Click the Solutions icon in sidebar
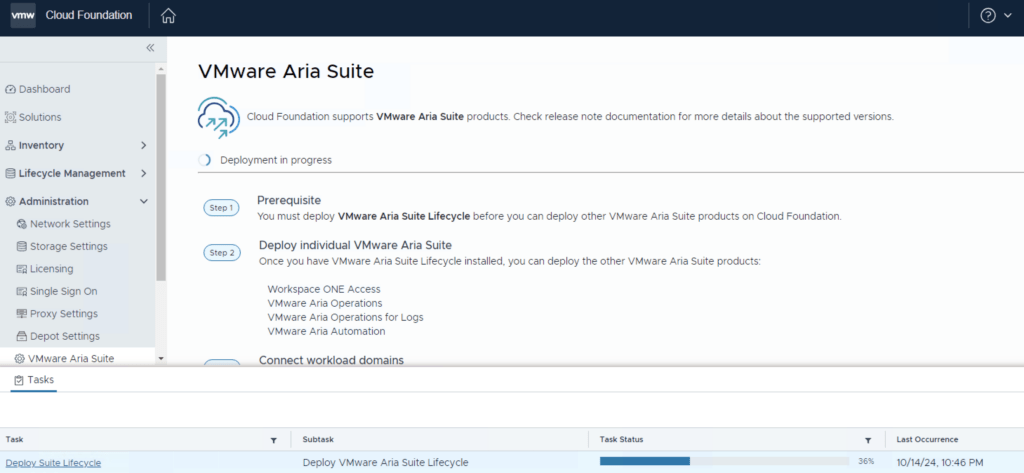 [11, 117]
